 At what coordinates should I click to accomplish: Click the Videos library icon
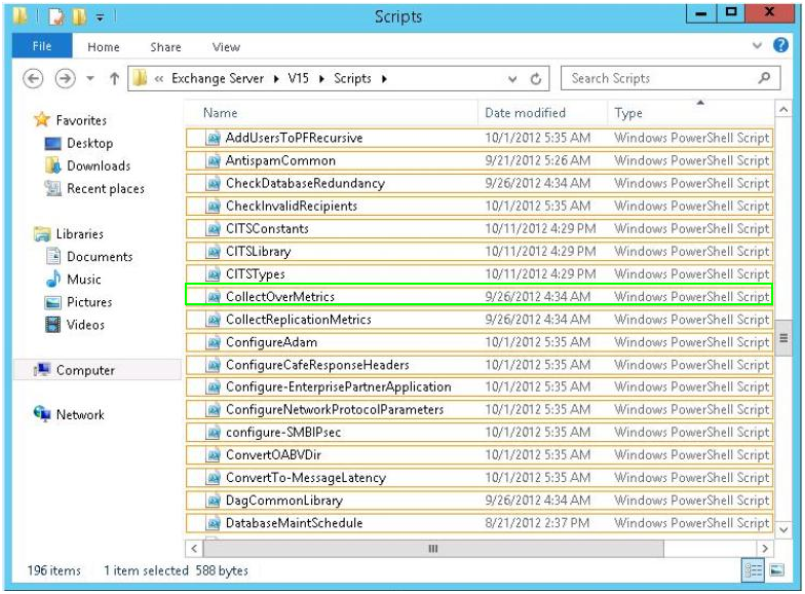click(x=53, y=324)
